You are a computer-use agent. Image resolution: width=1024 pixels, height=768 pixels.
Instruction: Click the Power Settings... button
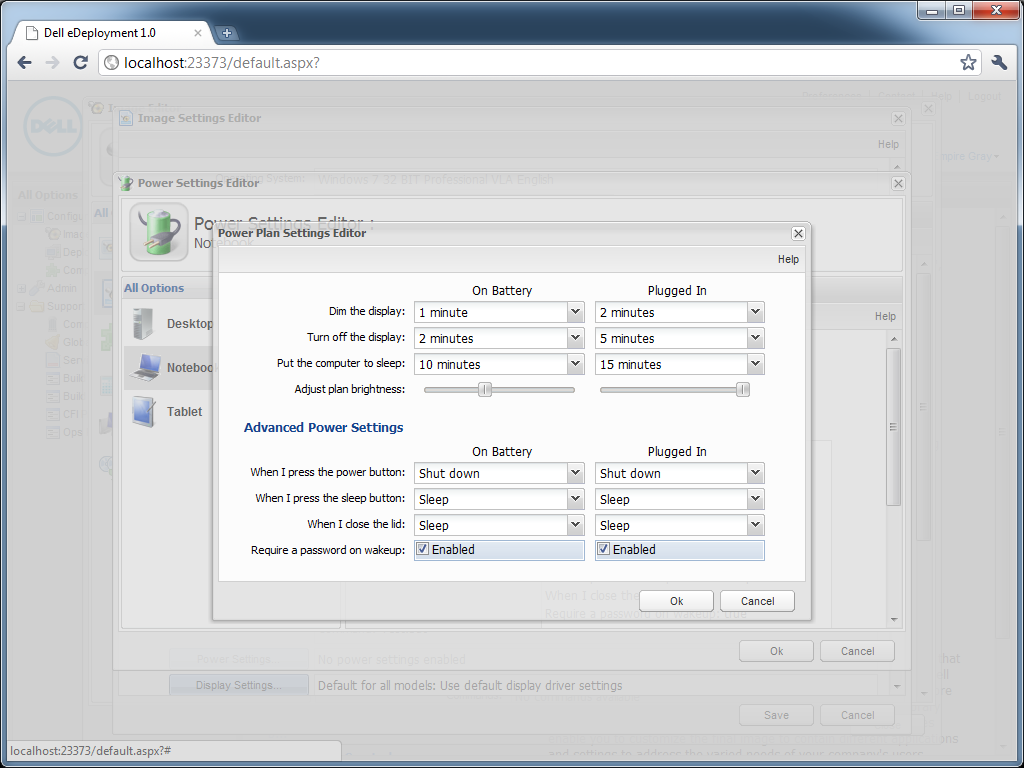(239, 660)
